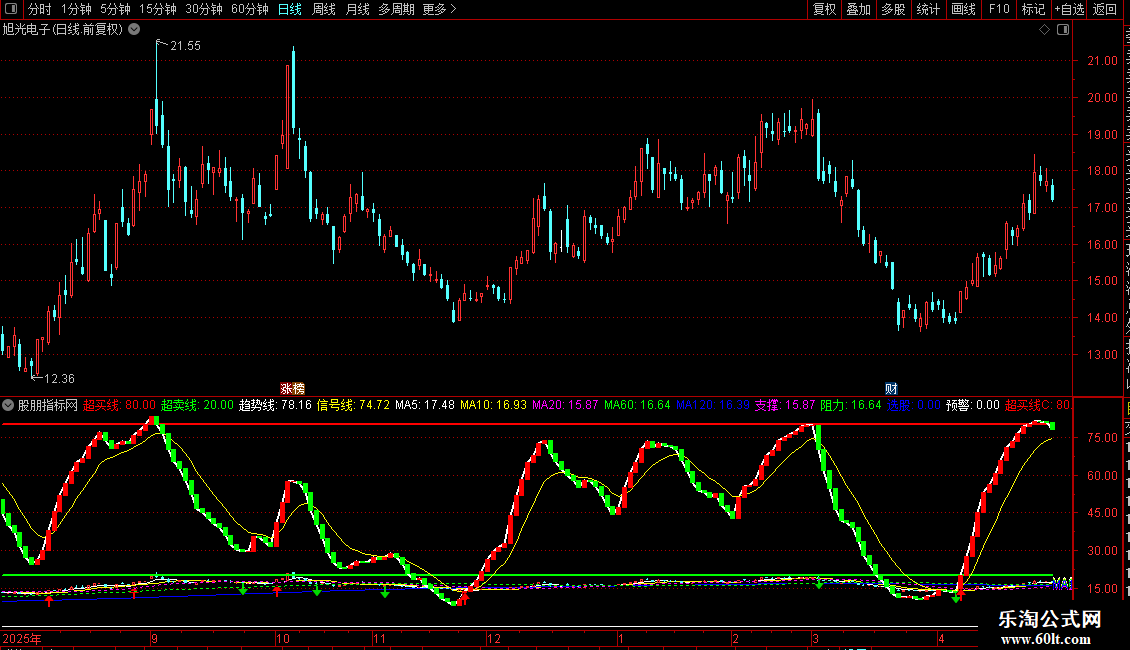Click the 叠加 overlay button
Screen dimensions: 1130x650
click(859, 9)
